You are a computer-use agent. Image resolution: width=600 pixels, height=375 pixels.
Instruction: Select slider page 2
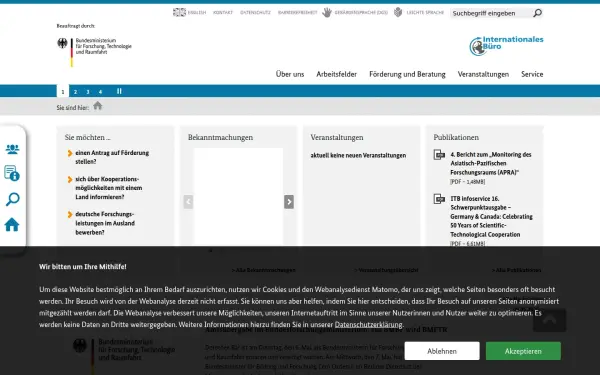click(75, 91)
